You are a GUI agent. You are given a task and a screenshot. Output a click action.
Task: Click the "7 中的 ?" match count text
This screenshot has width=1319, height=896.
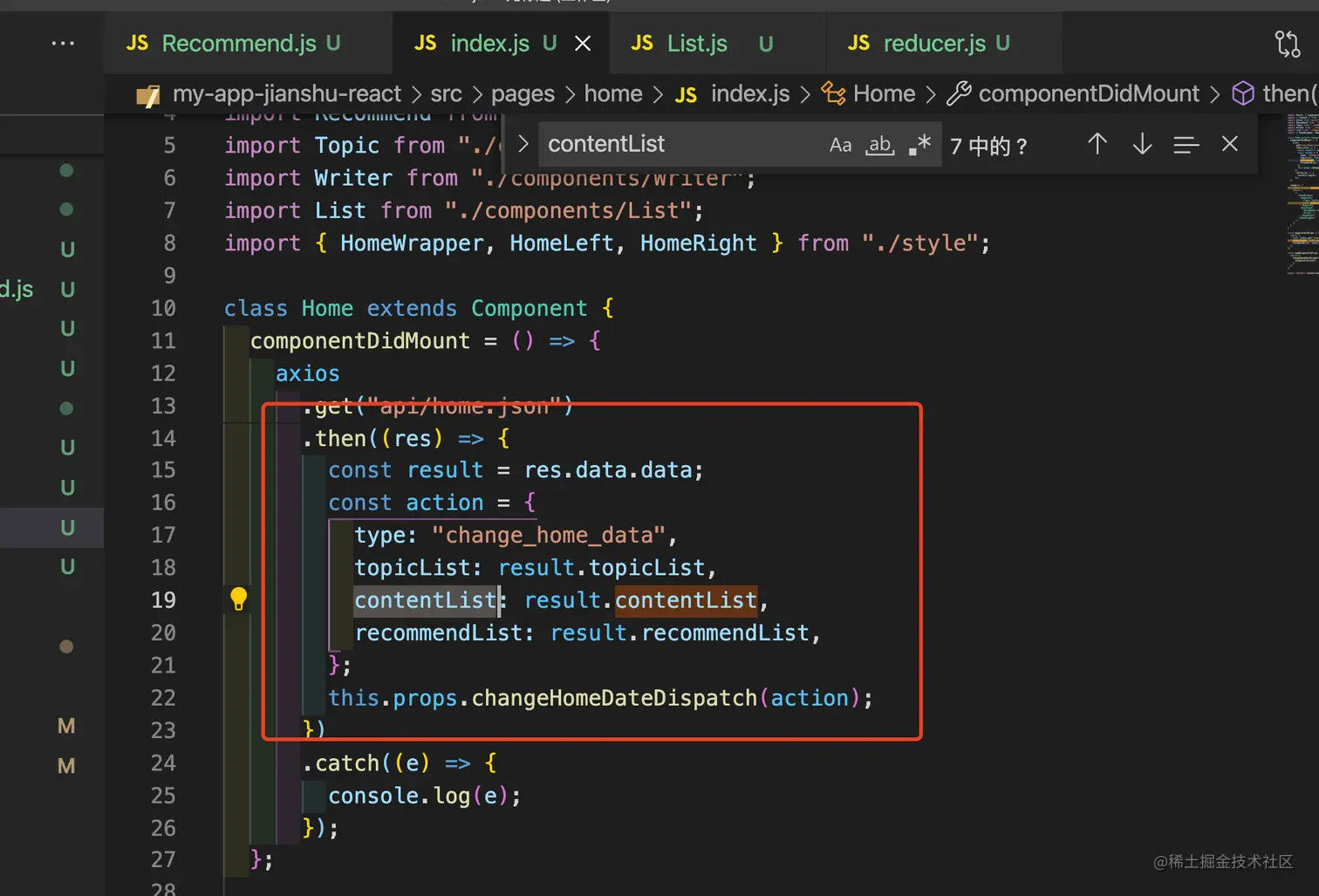988,146
